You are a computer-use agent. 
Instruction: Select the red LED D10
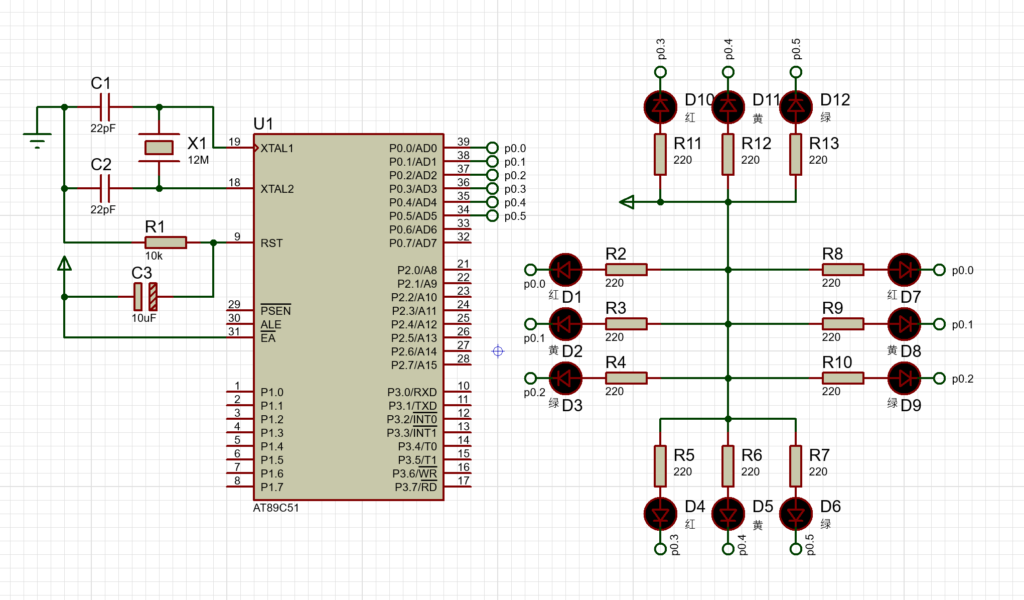click(x=660, y=104)
